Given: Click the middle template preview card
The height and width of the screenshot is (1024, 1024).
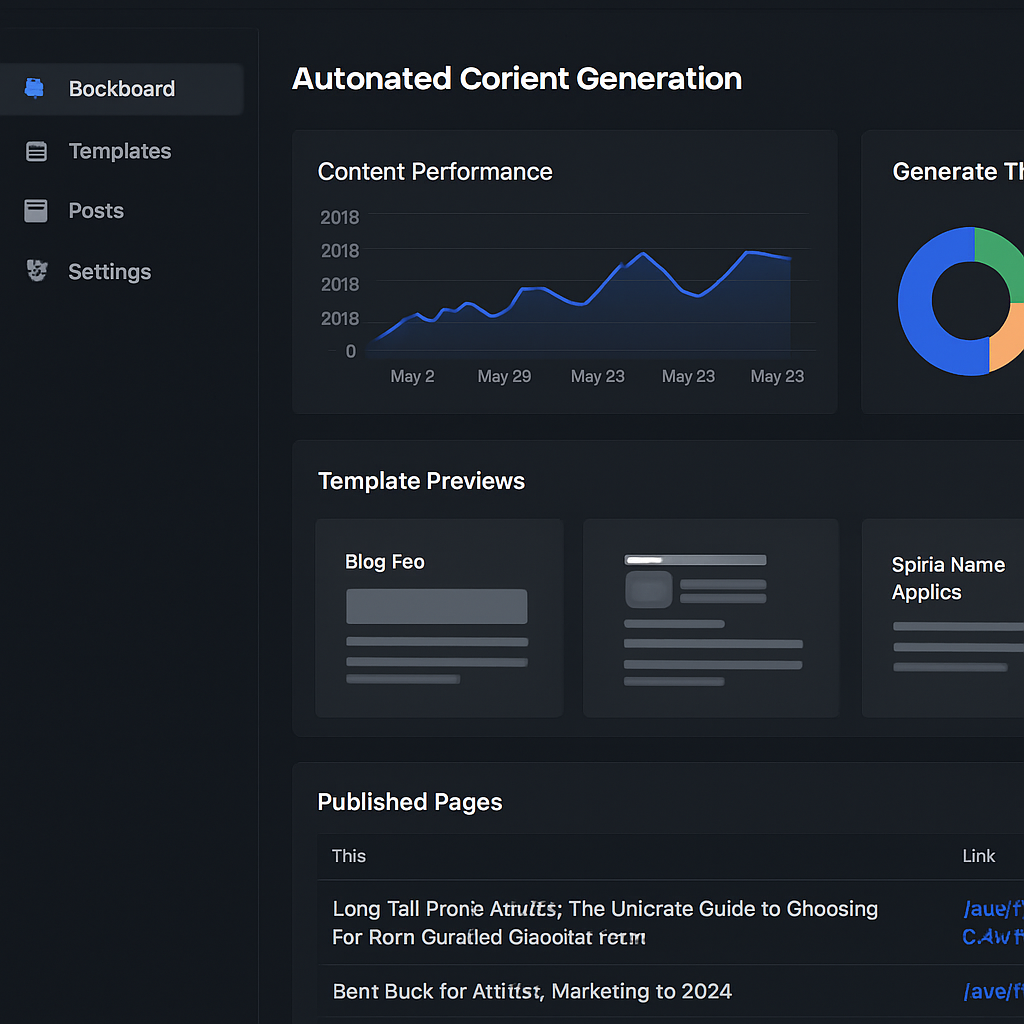Looking at the screenshot, I should point(710,617).
